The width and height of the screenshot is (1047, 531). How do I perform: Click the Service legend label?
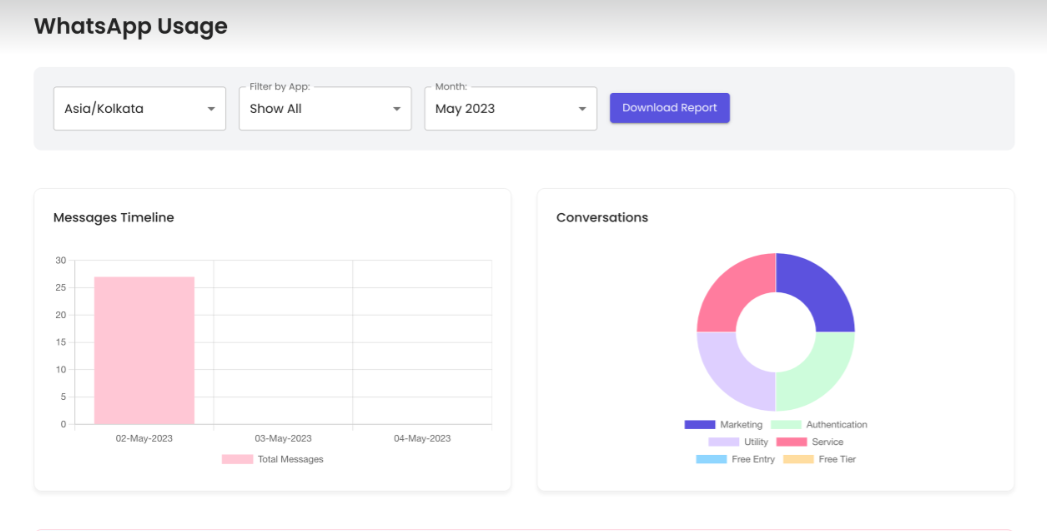coord(827,442)
